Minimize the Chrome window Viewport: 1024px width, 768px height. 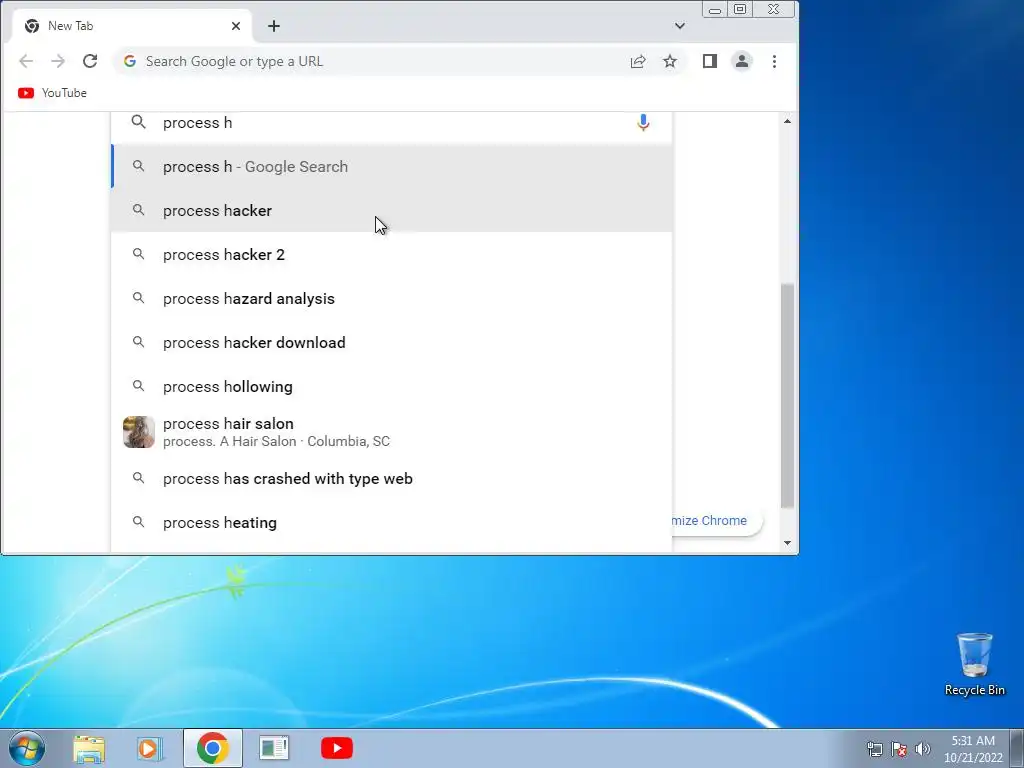click(x=715, y=9)
